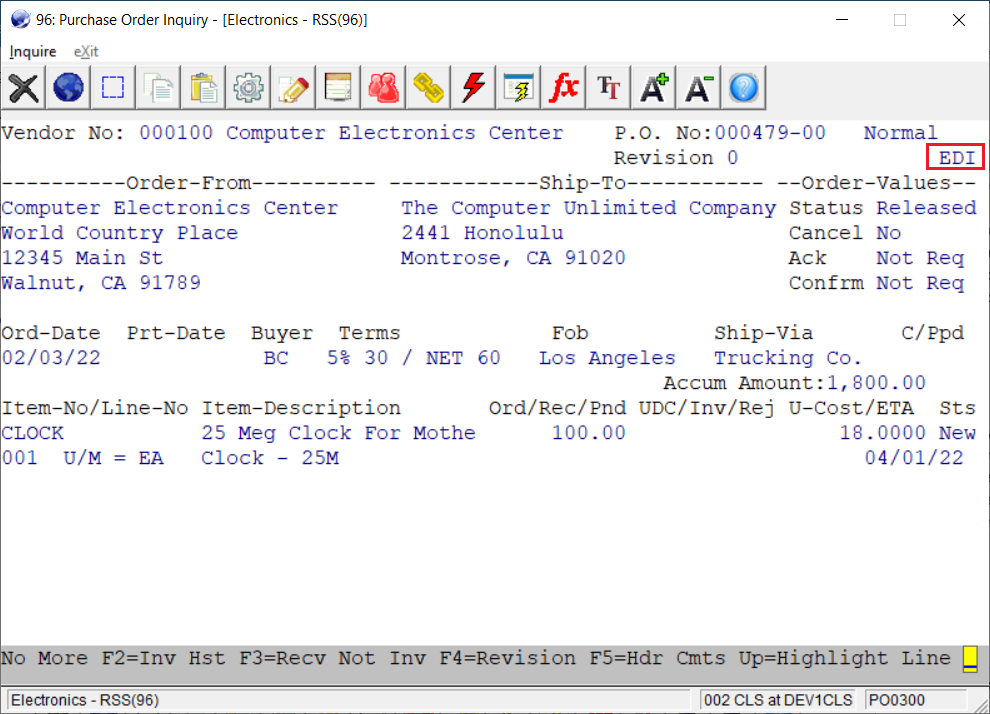
Task: Click terms 5% 30 / NET 60
Action: click(414, 359)
